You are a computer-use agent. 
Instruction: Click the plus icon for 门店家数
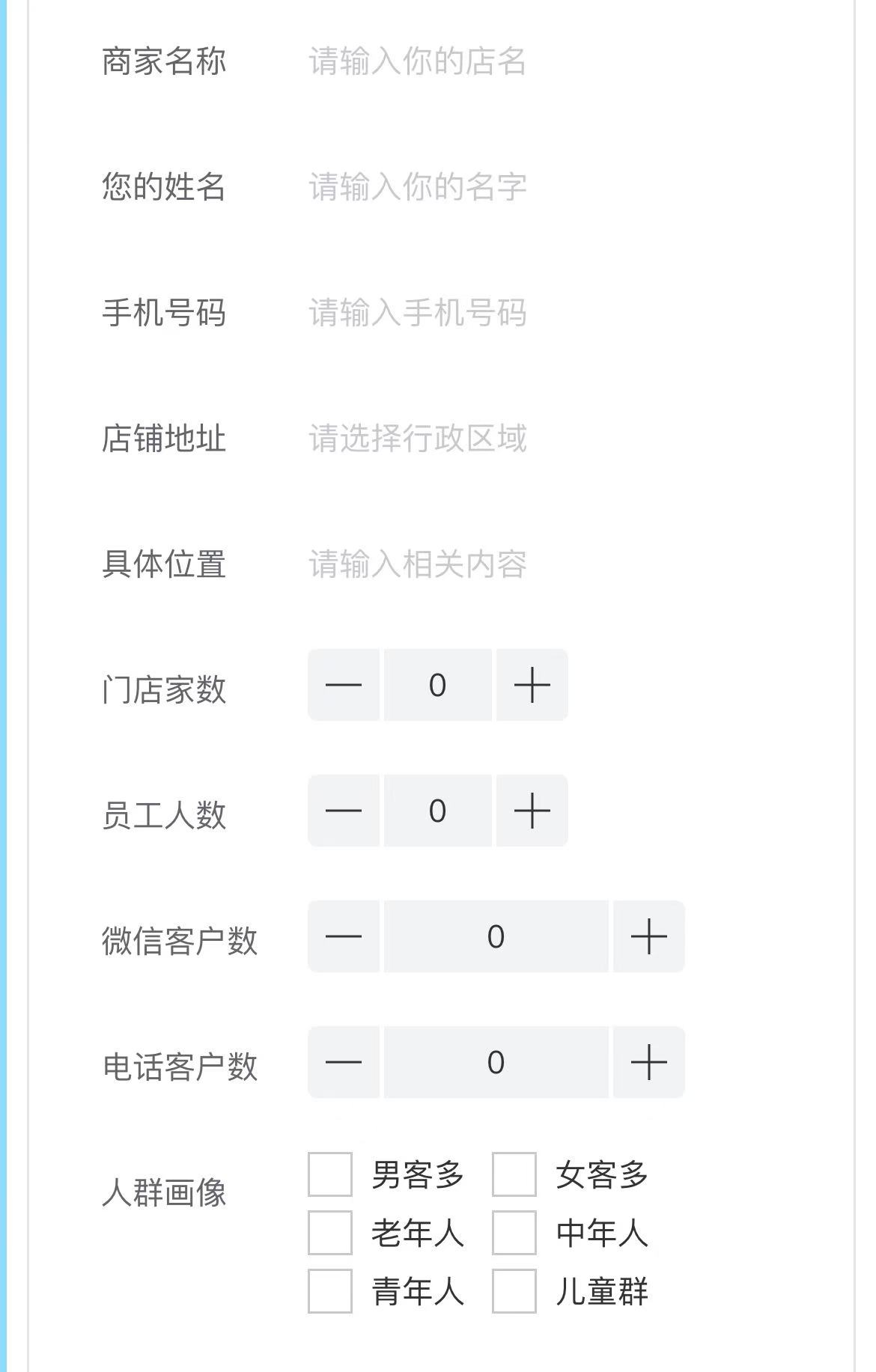[x=532, y=685]
